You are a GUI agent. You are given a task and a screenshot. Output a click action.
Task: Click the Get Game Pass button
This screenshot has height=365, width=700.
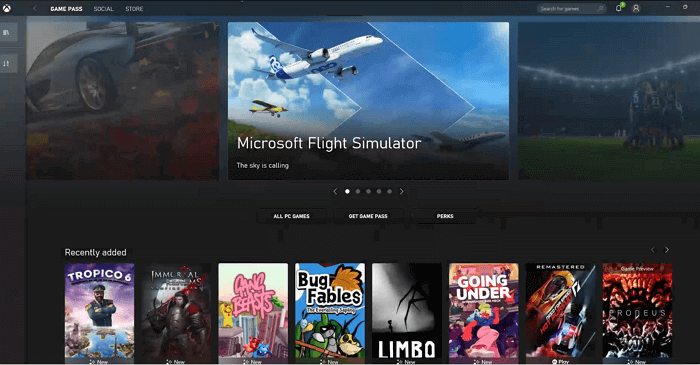368,216
